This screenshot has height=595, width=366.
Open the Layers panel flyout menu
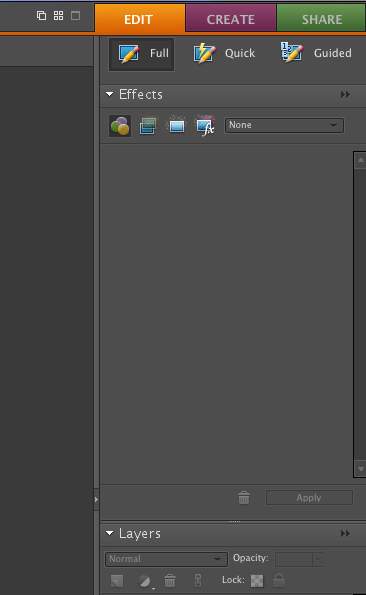tap(345, 534)
